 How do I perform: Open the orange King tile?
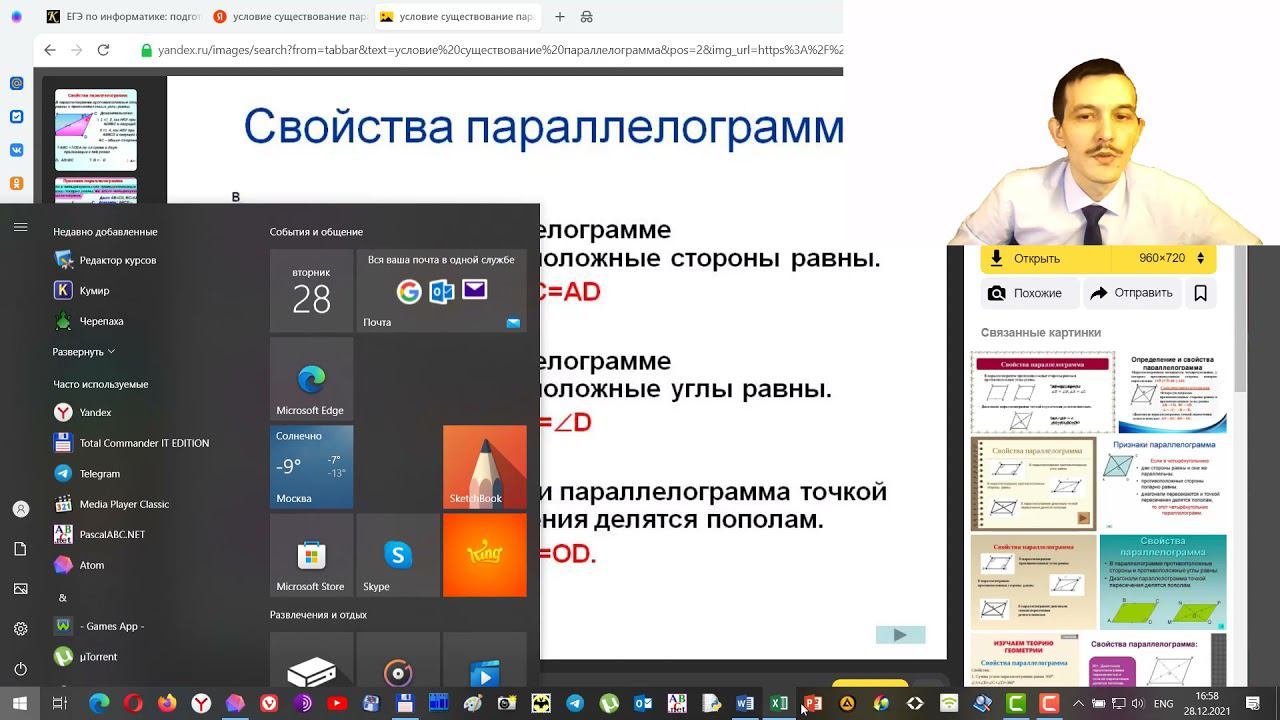pos(485,555)
